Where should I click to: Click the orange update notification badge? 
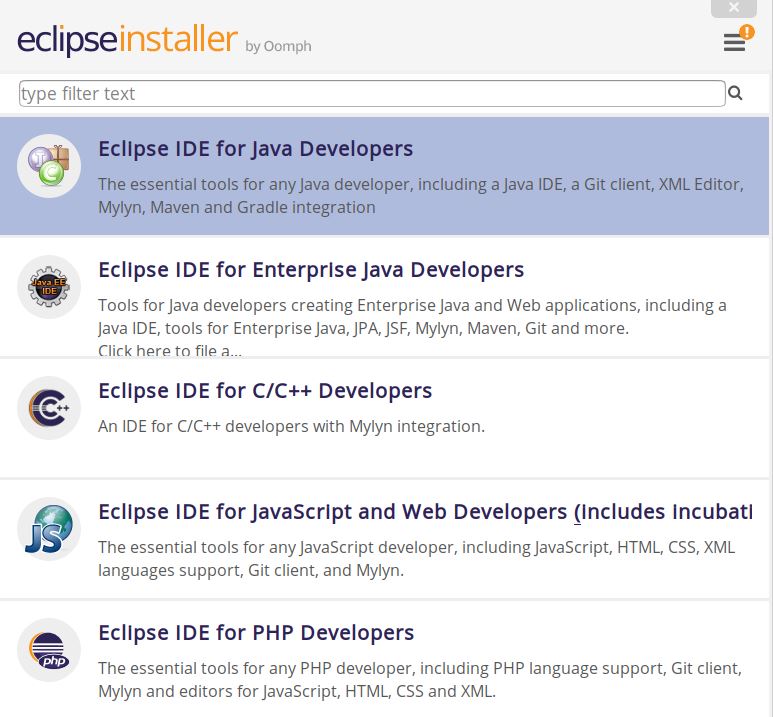pos(746,32)
